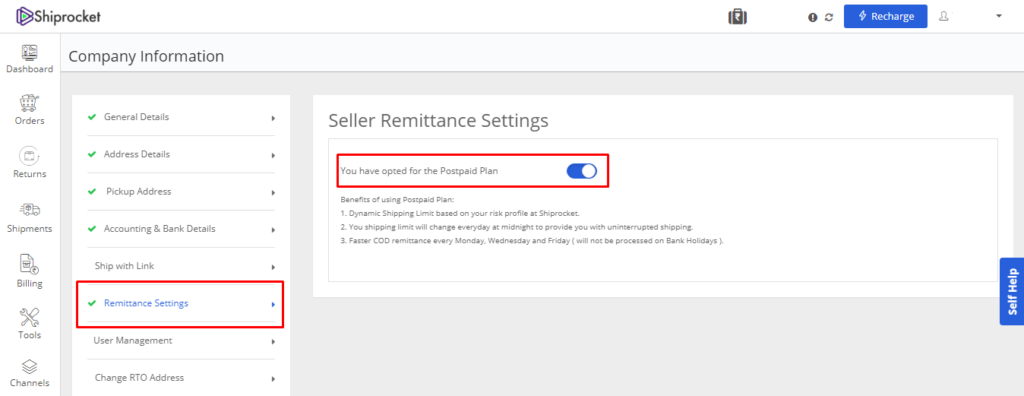The height and width of the screenshot is (396, 1024).
Task: Expand the user account dropdown arrow
Action: pyautogui.click(x=999, y=16)
